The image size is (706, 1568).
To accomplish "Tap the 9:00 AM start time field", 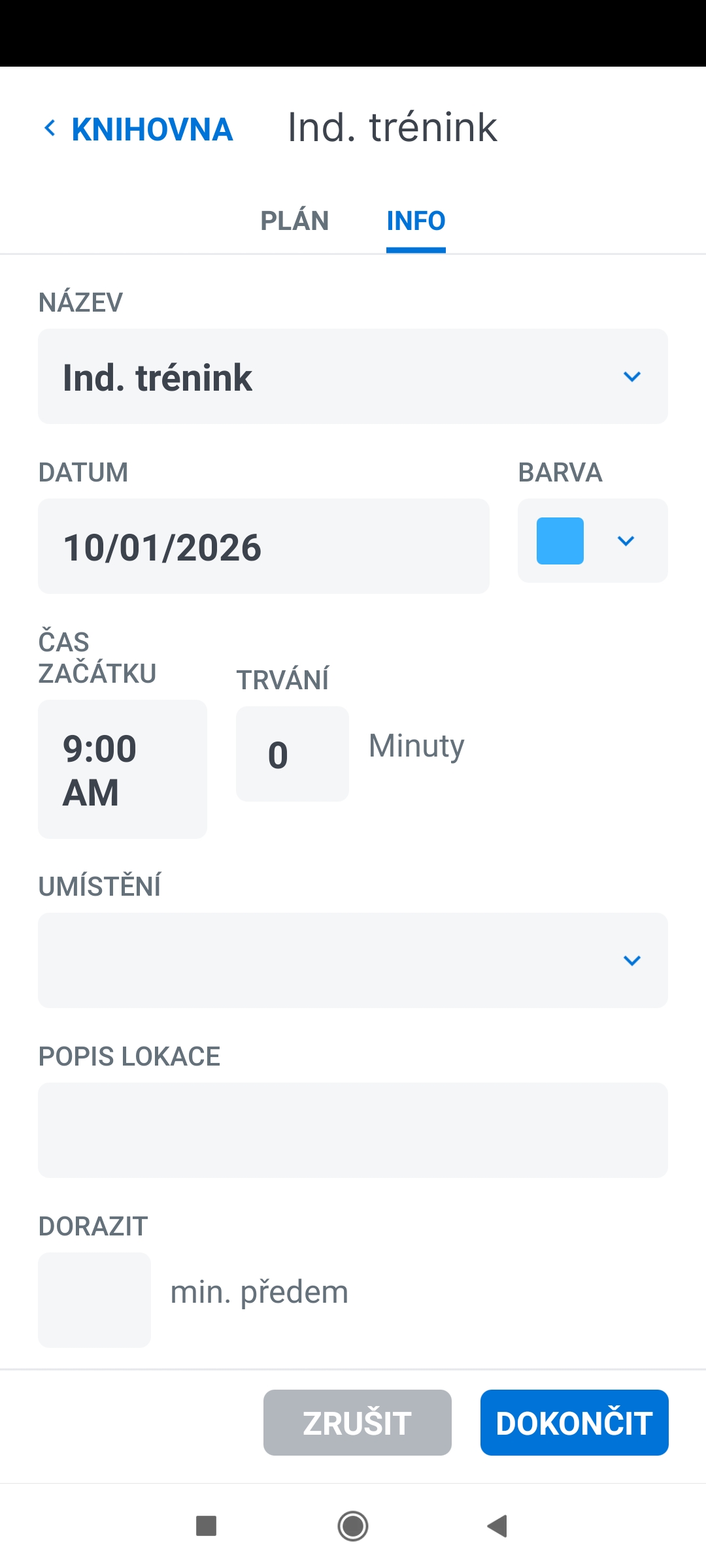I will click(x=122, y=769).
